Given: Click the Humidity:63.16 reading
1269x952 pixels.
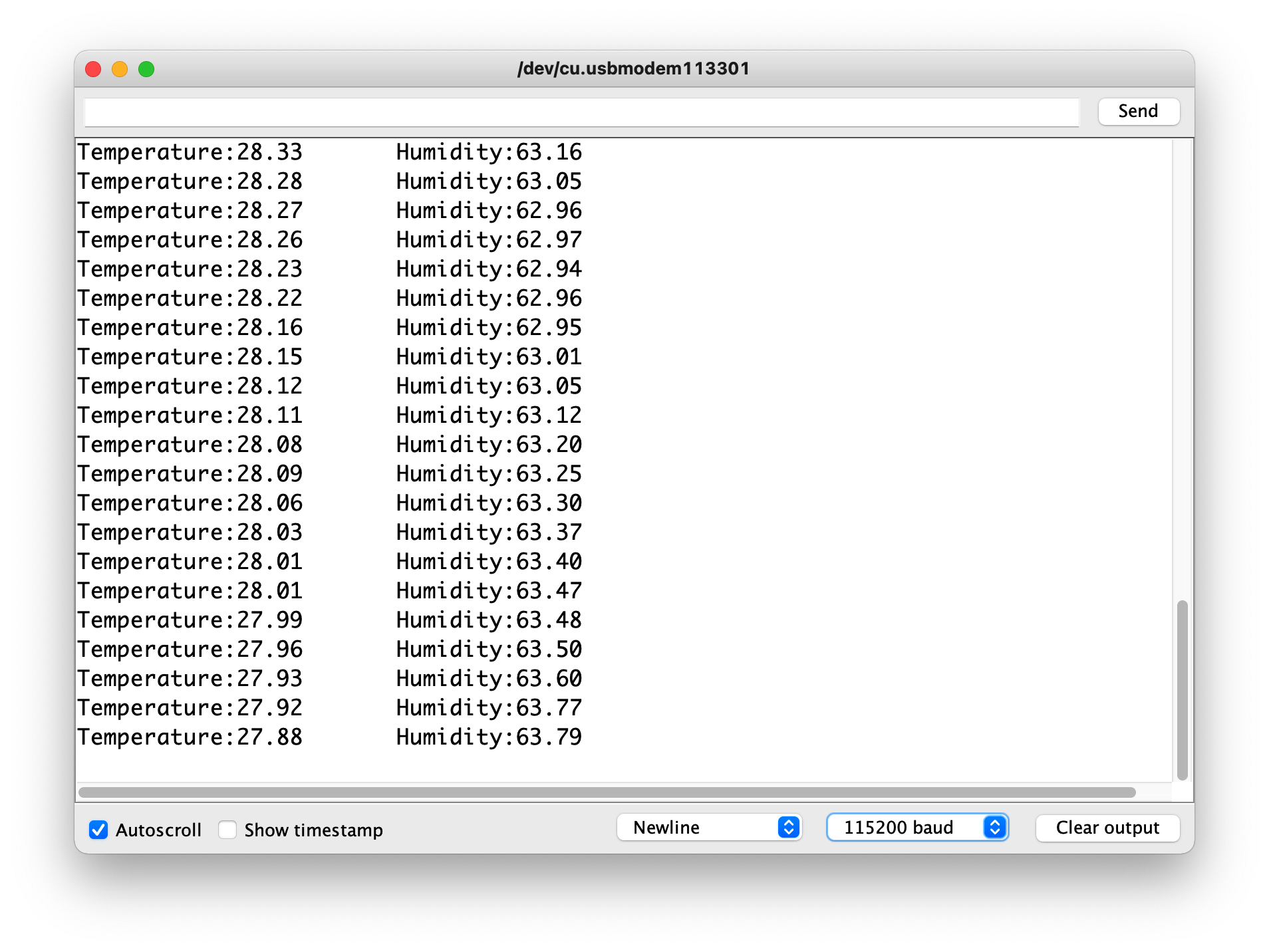Looking at the screenshot, I should pos(489,152).
